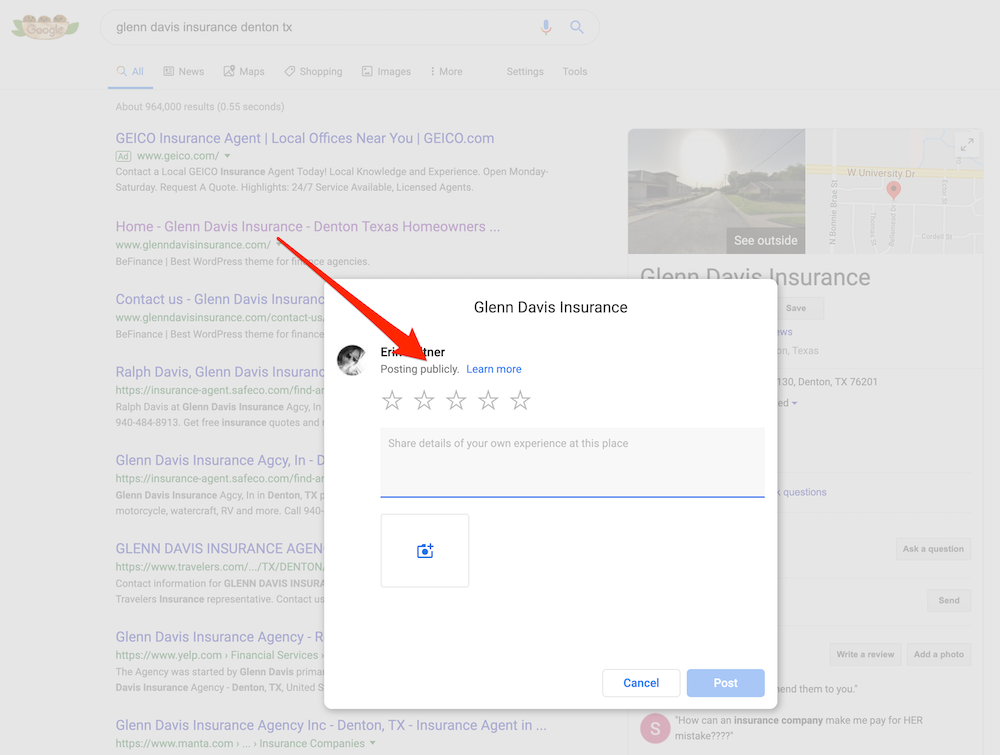This screenshot has width=1000, height=755.
Task: Click the Write a review button
Action: coord(865,654)
